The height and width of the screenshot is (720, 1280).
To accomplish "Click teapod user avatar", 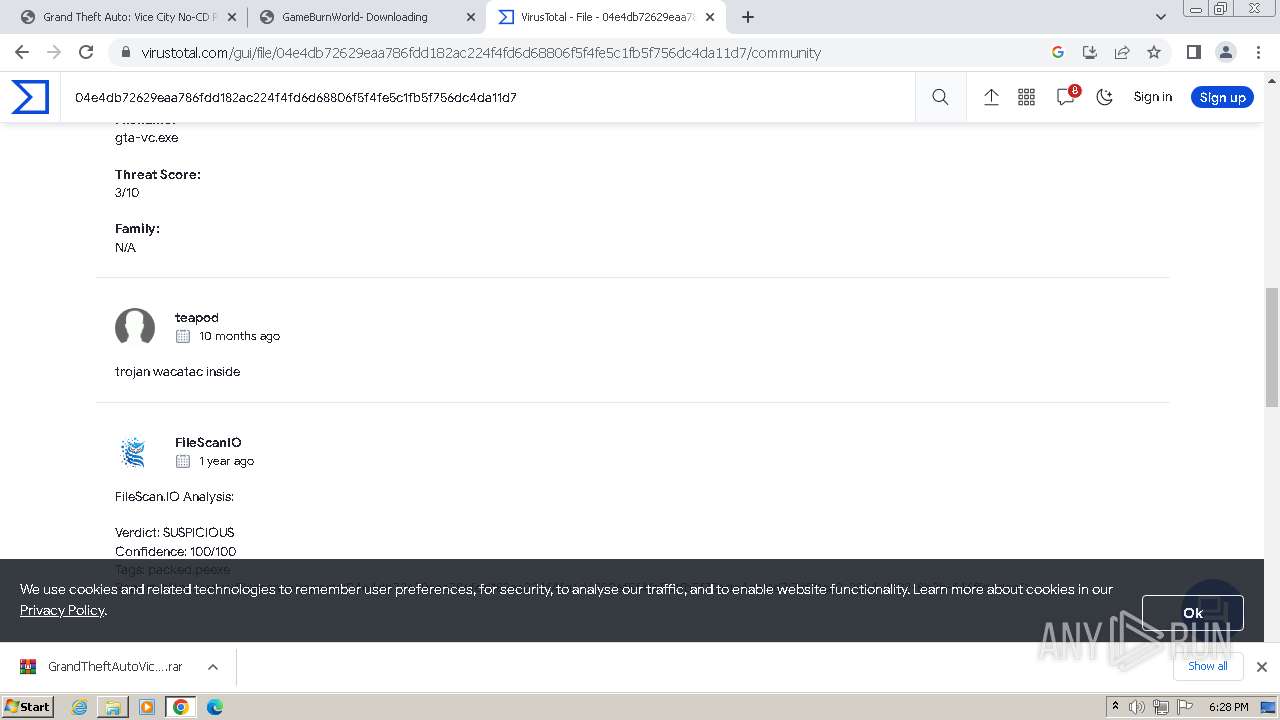I will click(x=135, y=327).
